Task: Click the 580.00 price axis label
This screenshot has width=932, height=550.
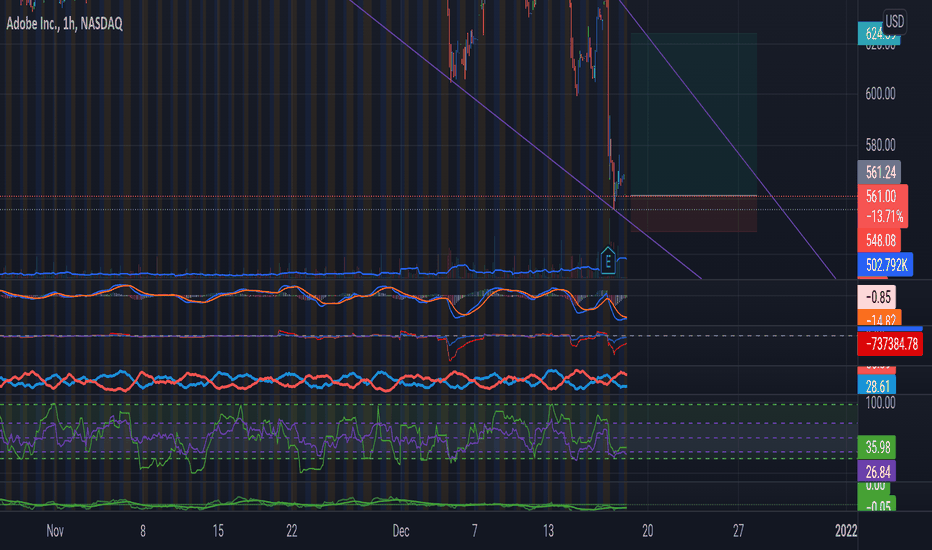Action: click(x=880, y=145)
